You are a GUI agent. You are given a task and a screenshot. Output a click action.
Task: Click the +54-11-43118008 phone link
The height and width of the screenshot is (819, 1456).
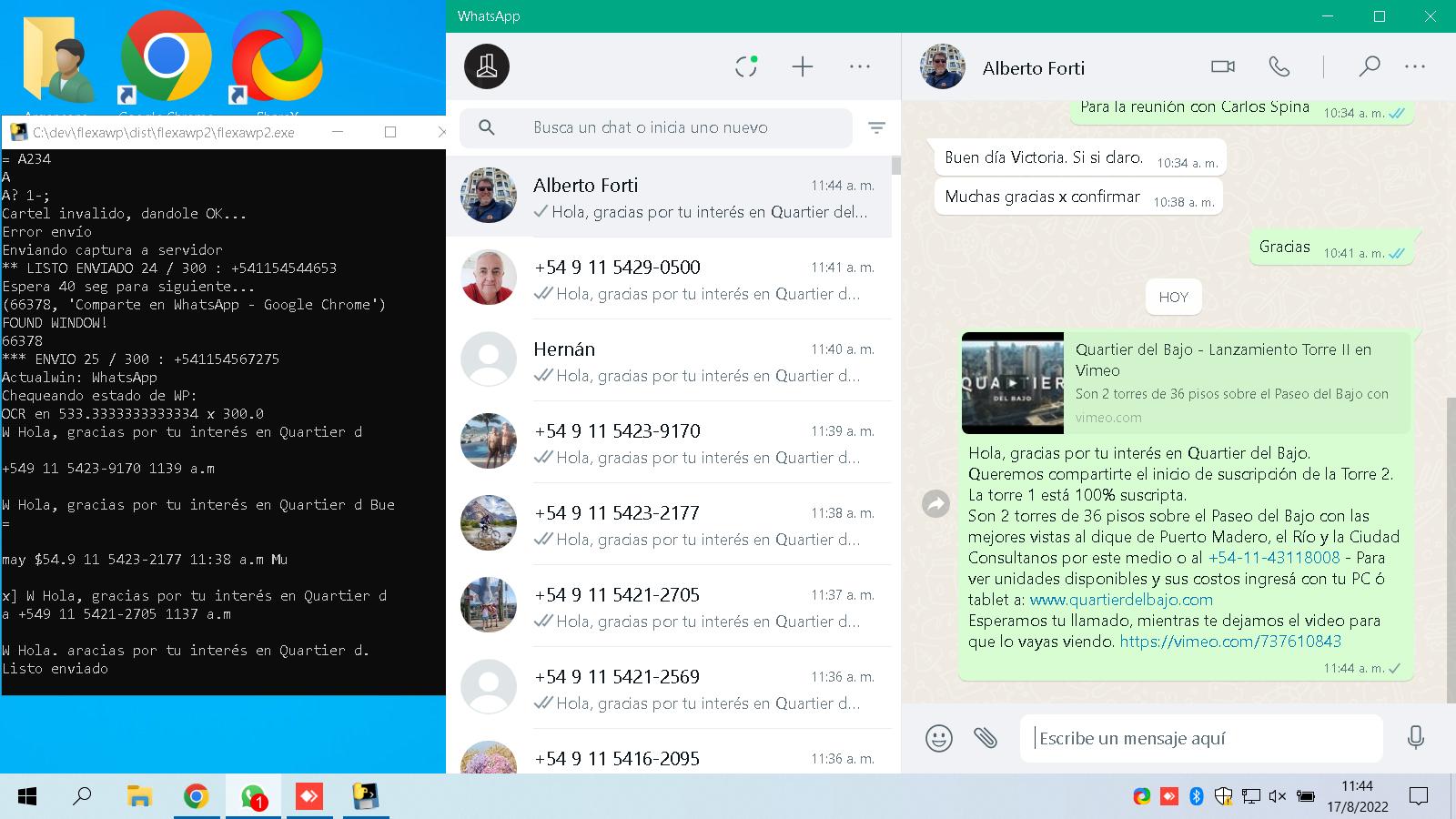pyautogui.click(x=1274, y=558)
